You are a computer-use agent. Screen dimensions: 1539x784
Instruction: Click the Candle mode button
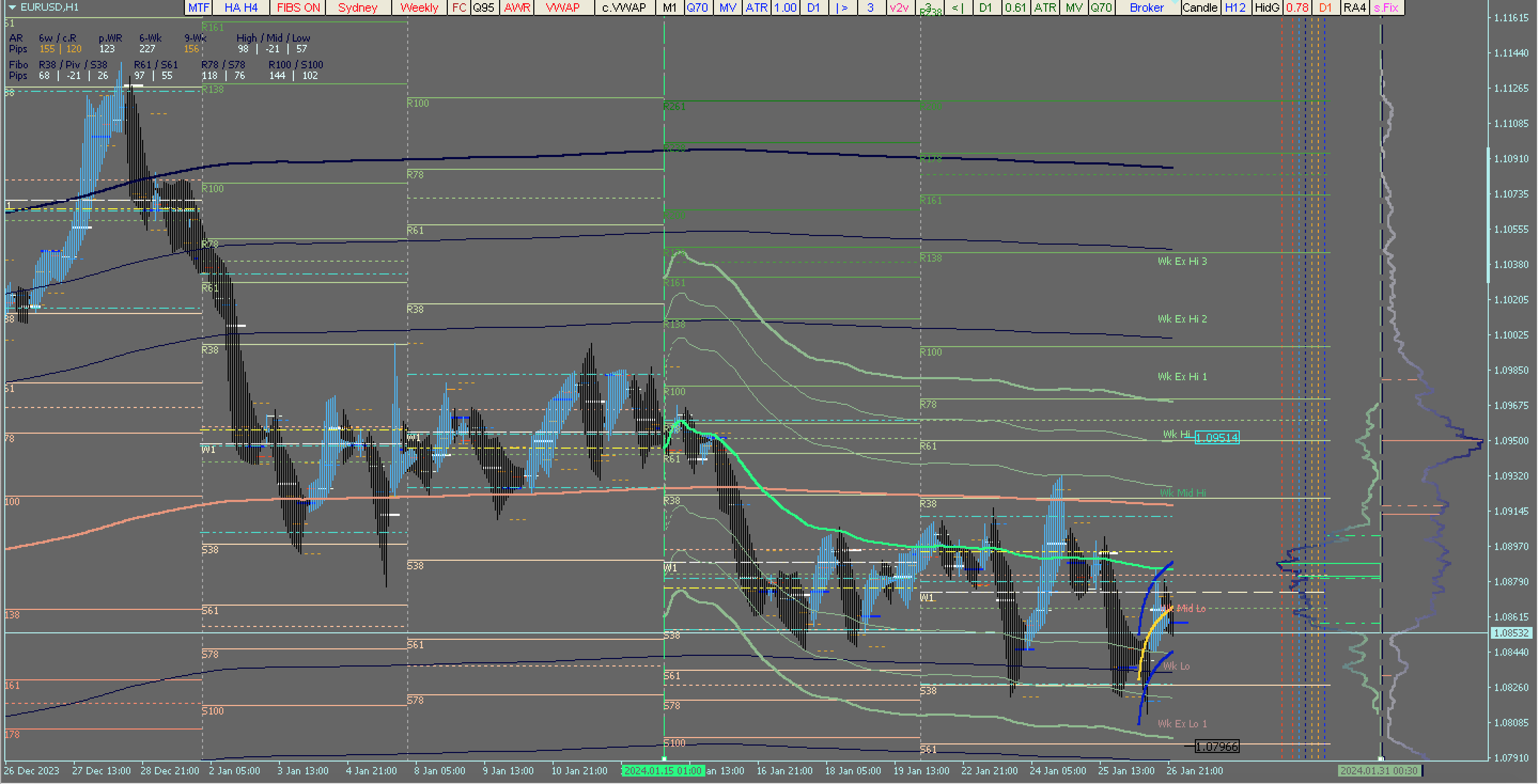(1200, 7)
